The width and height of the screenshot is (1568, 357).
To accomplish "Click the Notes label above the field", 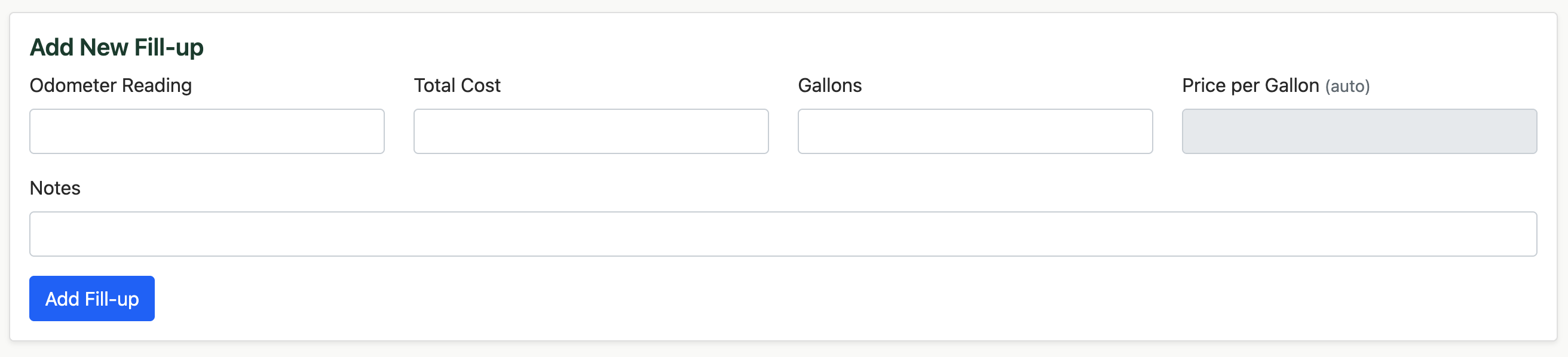I will (x=56, y=188).
